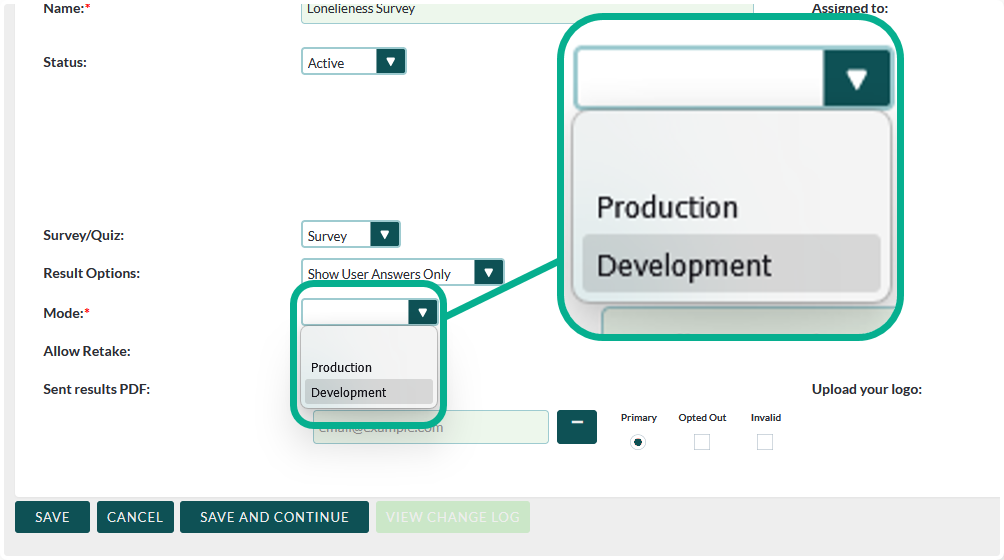Choose Production in the Mode list
The height and width of the screenshot is (560, 1004).
(341, 367)
